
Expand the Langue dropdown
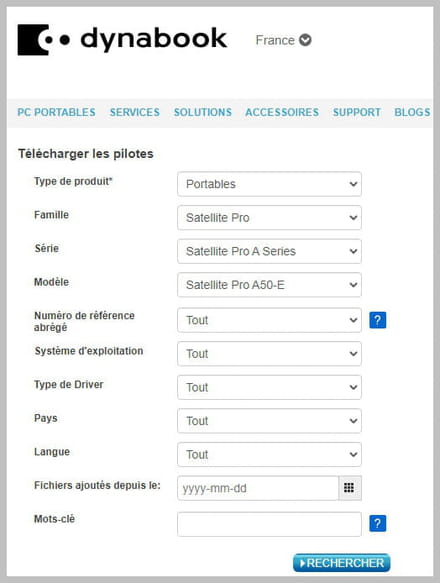[x=269, y=454]
